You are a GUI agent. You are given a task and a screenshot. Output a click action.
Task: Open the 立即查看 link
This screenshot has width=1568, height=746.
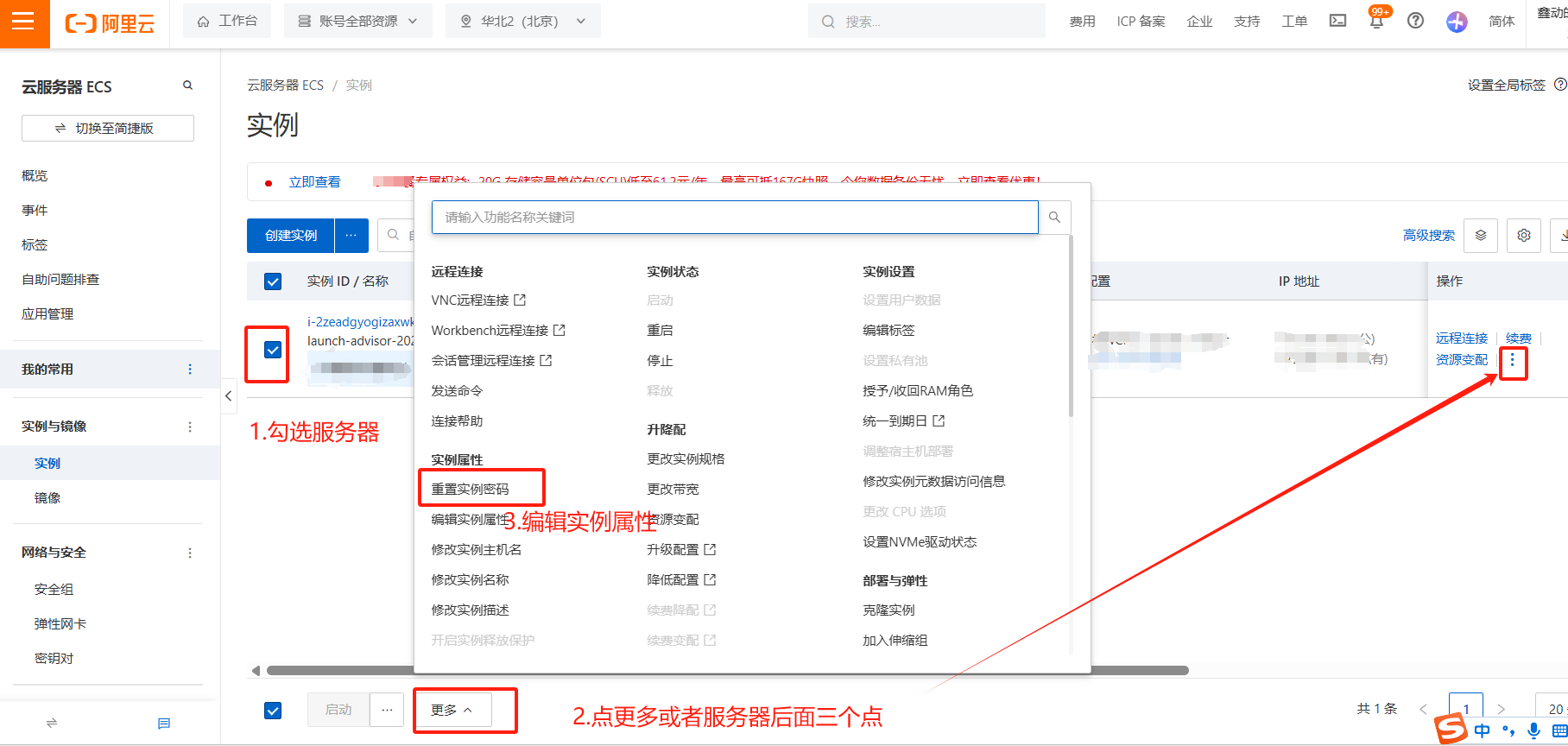tap(314, 182)
